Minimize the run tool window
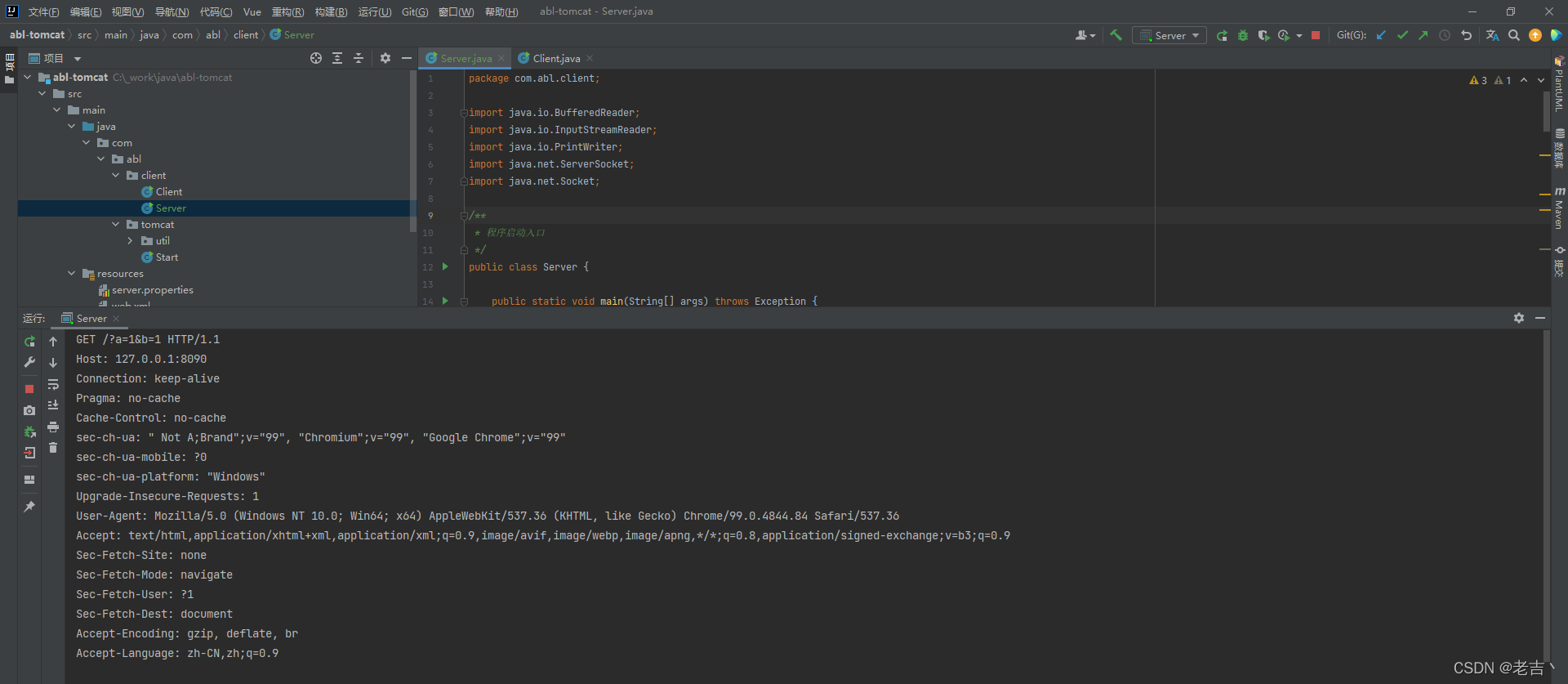 1540,318
